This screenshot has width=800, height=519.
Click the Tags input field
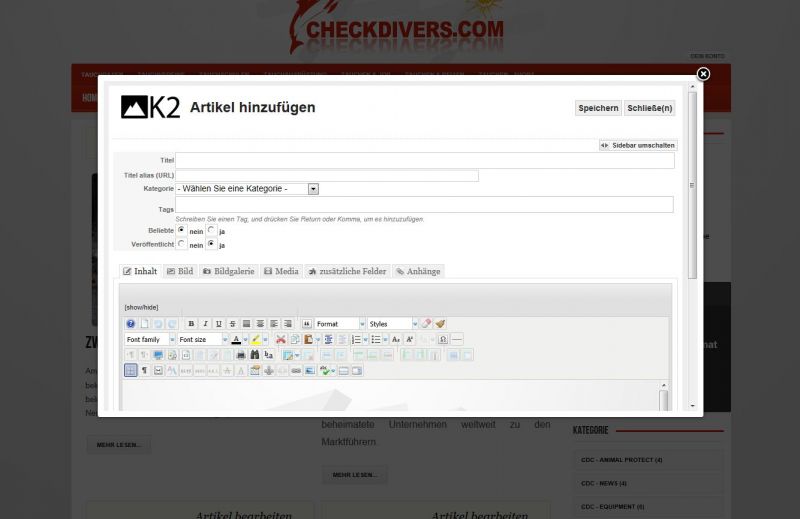click(x=424, y=205)
